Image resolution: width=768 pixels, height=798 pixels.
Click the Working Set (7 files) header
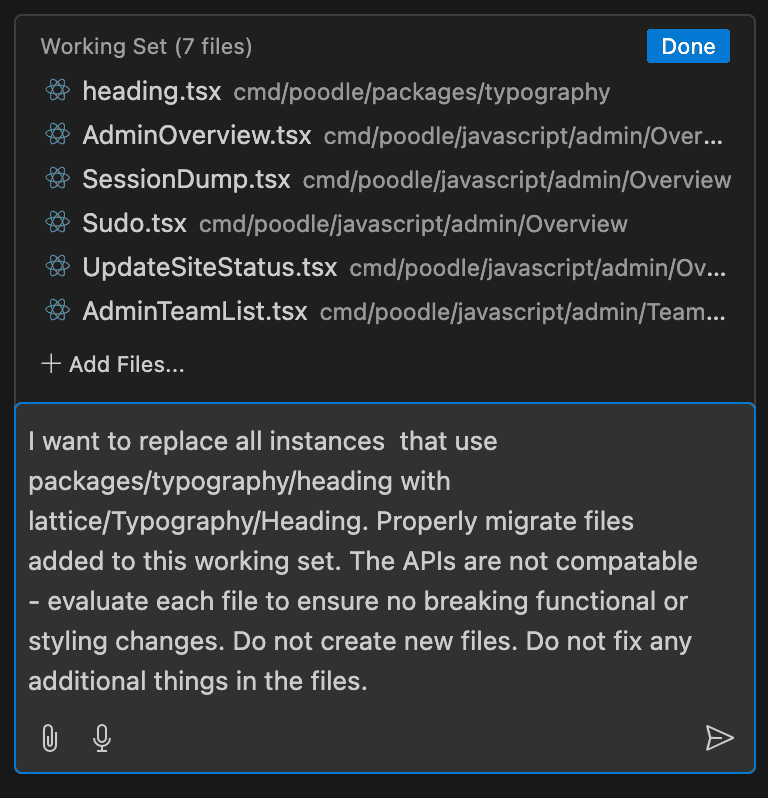tap(146, 46)
